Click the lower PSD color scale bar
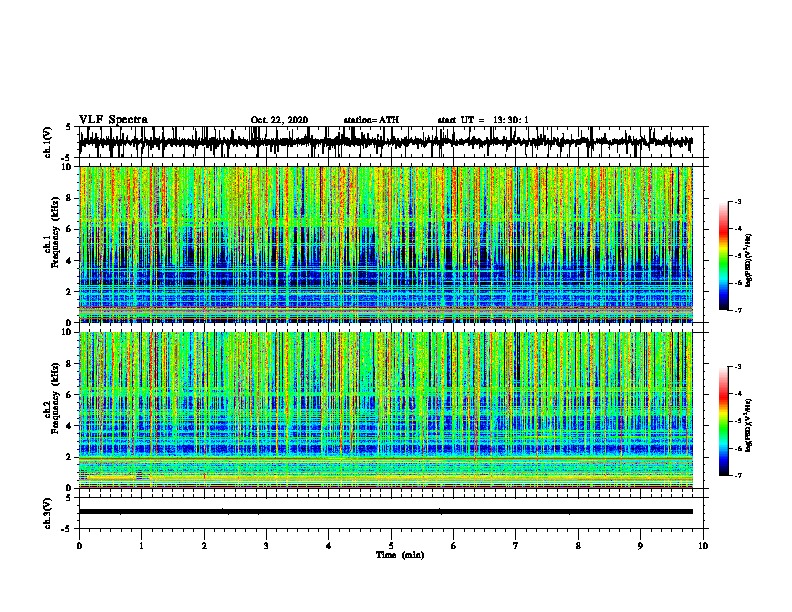Viewport: 792px width, 612px height. [x=724, y=421]
